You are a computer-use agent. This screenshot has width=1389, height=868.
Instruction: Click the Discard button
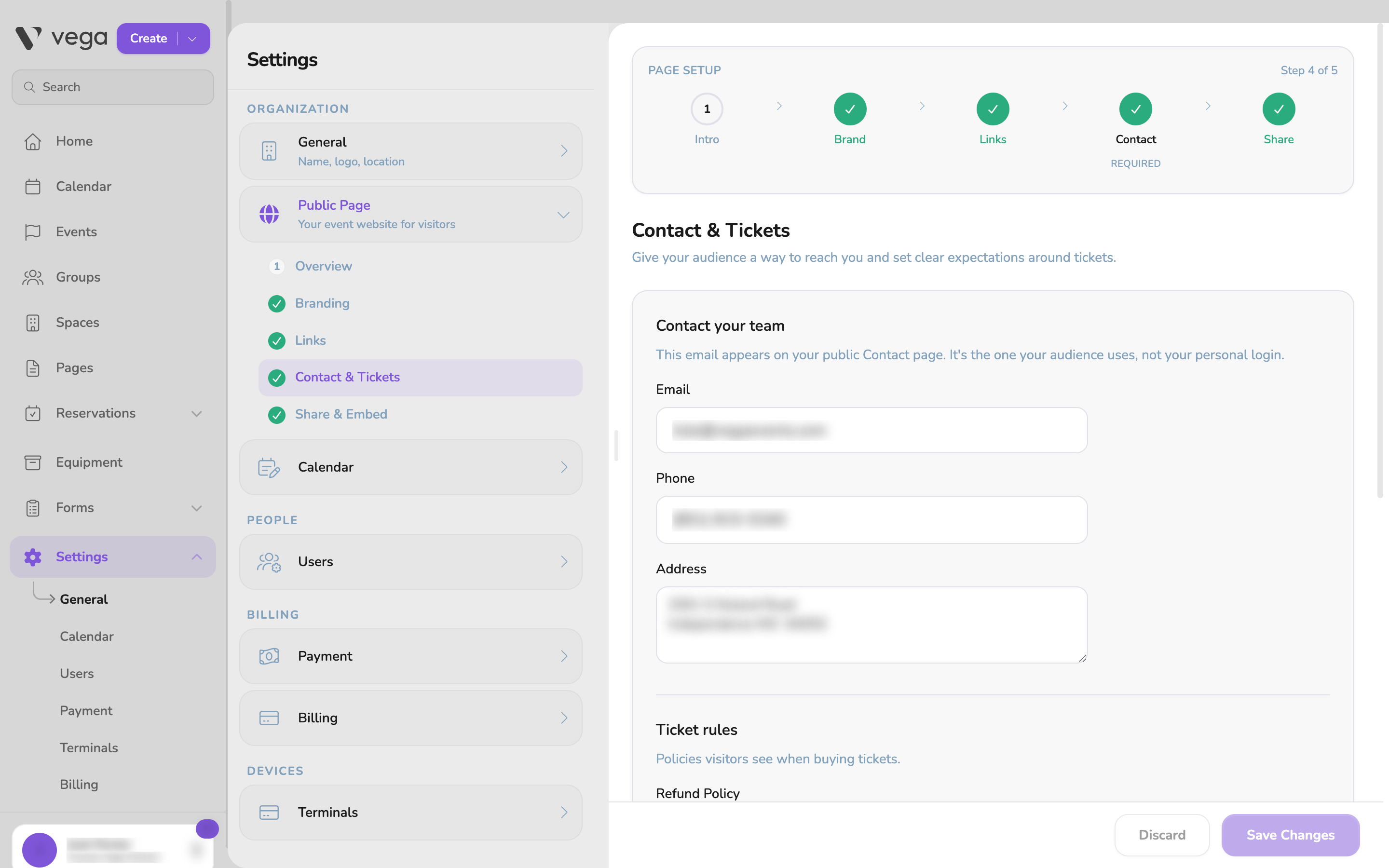coord(1162,835)
